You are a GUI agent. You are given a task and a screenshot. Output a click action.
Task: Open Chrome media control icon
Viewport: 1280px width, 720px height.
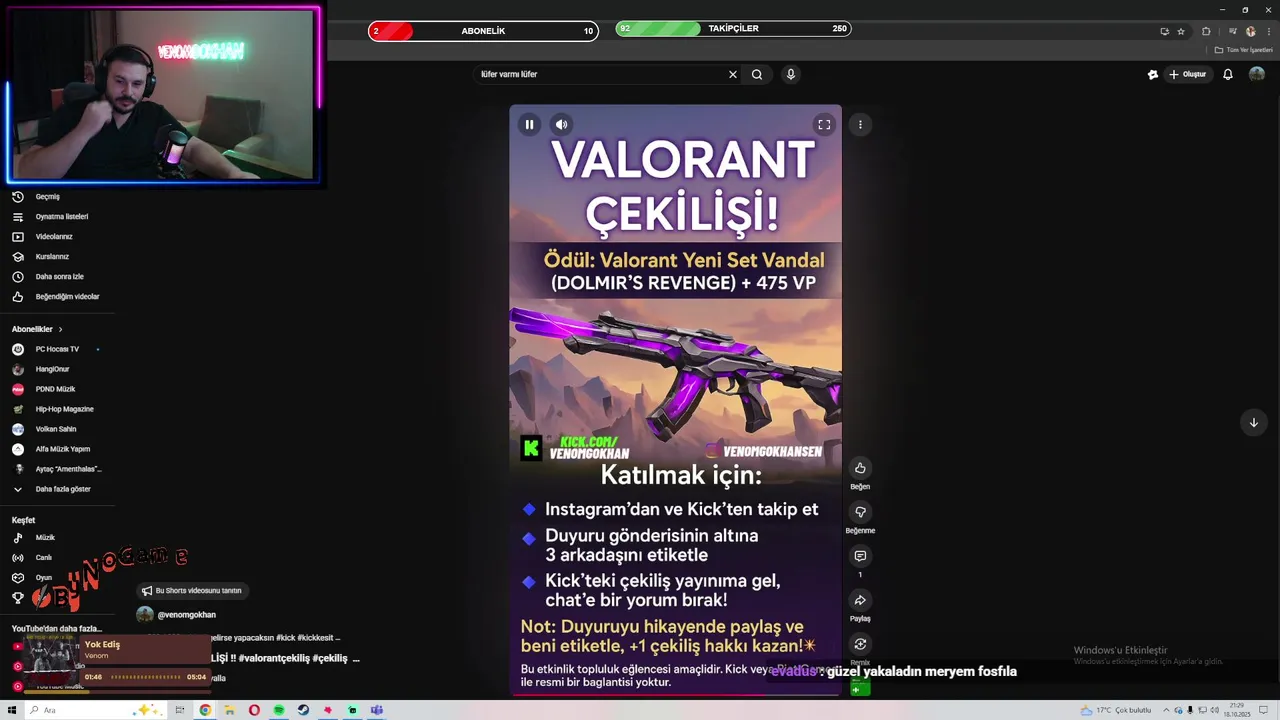click(1233, 31)
